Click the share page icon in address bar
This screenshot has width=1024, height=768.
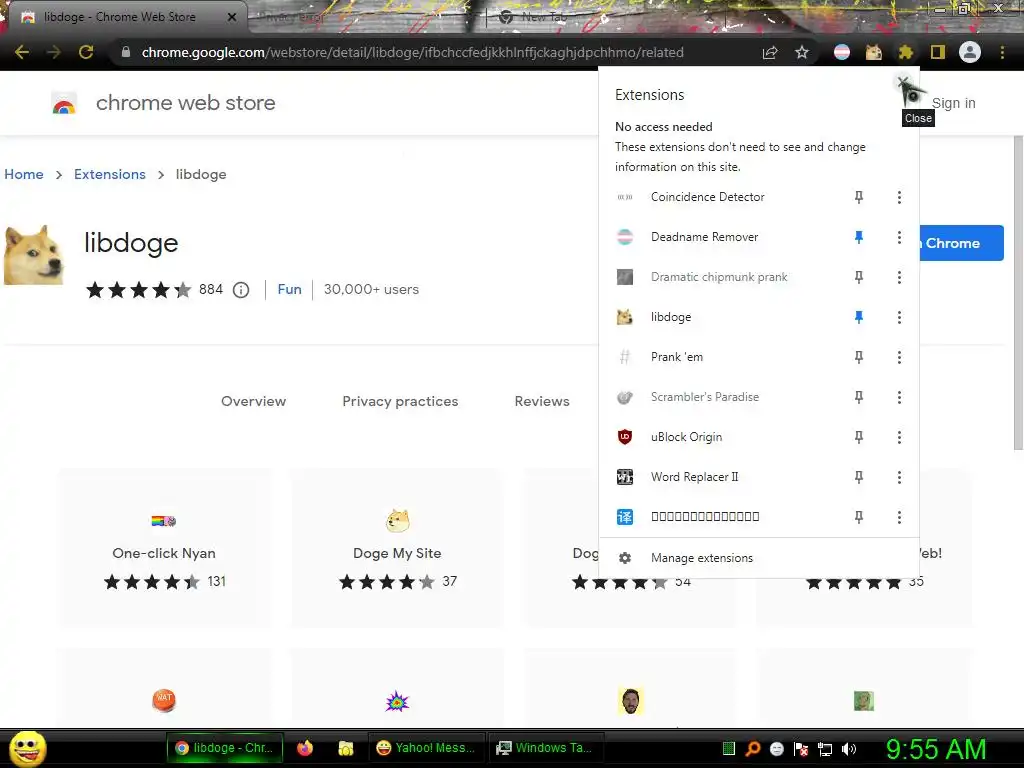pyautogui.click(x=770, y=52)
